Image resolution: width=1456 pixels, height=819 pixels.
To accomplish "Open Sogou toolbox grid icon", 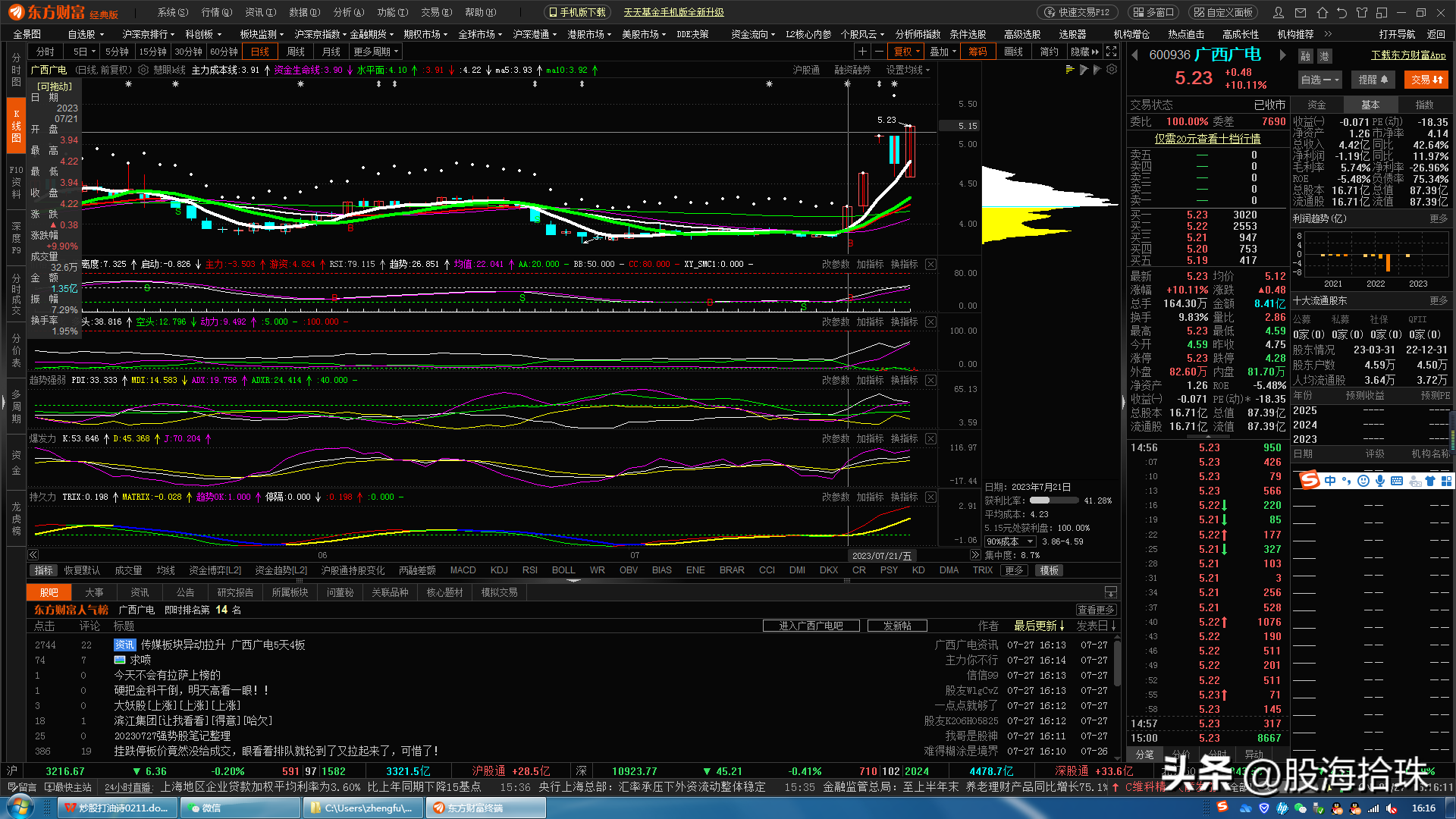I will pyautogui.click(x=1446, y=481).
